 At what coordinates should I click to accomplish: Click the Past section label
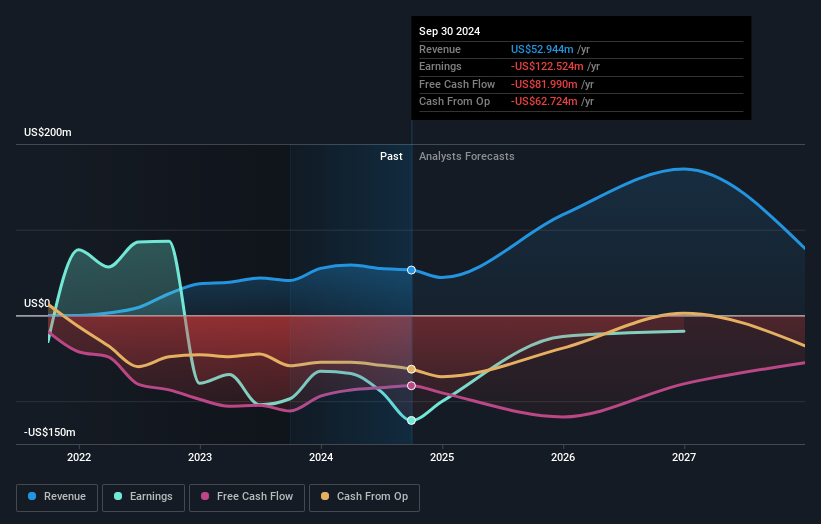coord(391,157)
